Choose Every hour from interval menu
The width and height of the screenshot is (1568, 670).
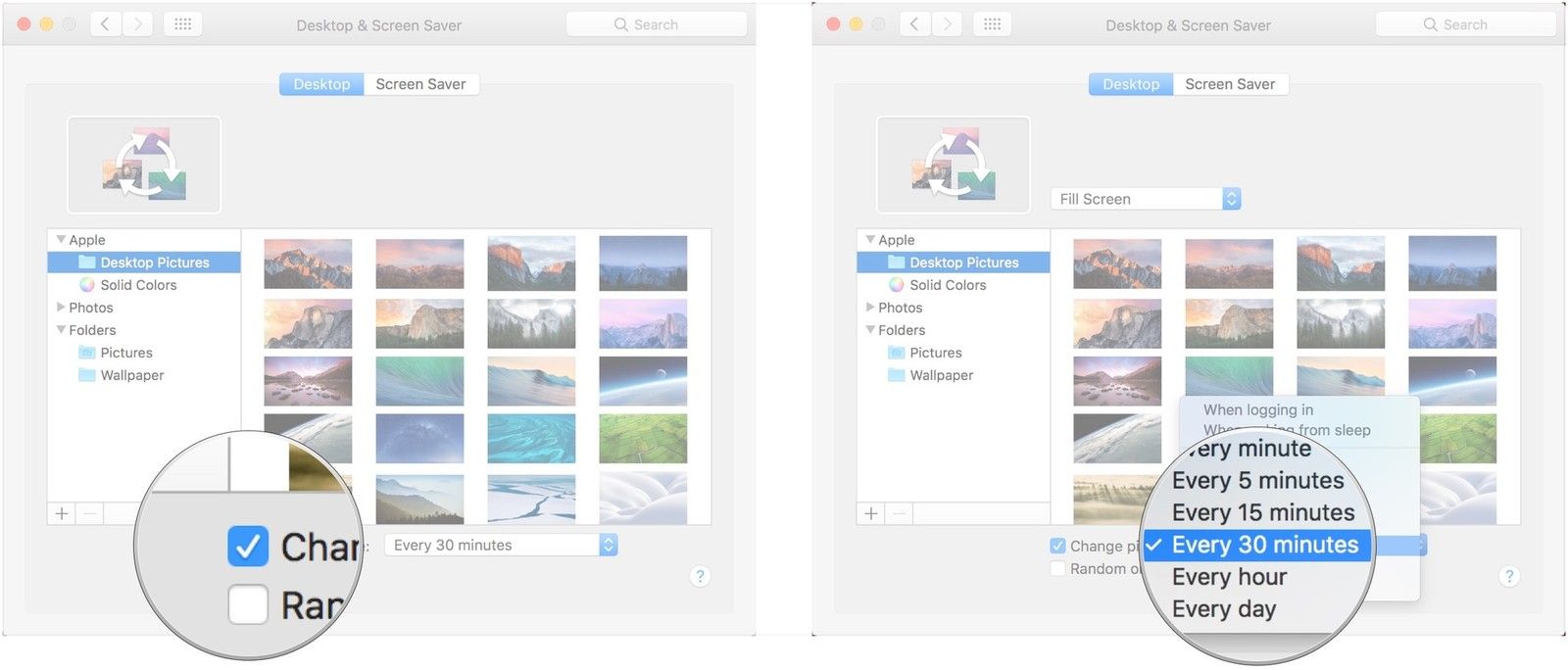coord(1229,577)
